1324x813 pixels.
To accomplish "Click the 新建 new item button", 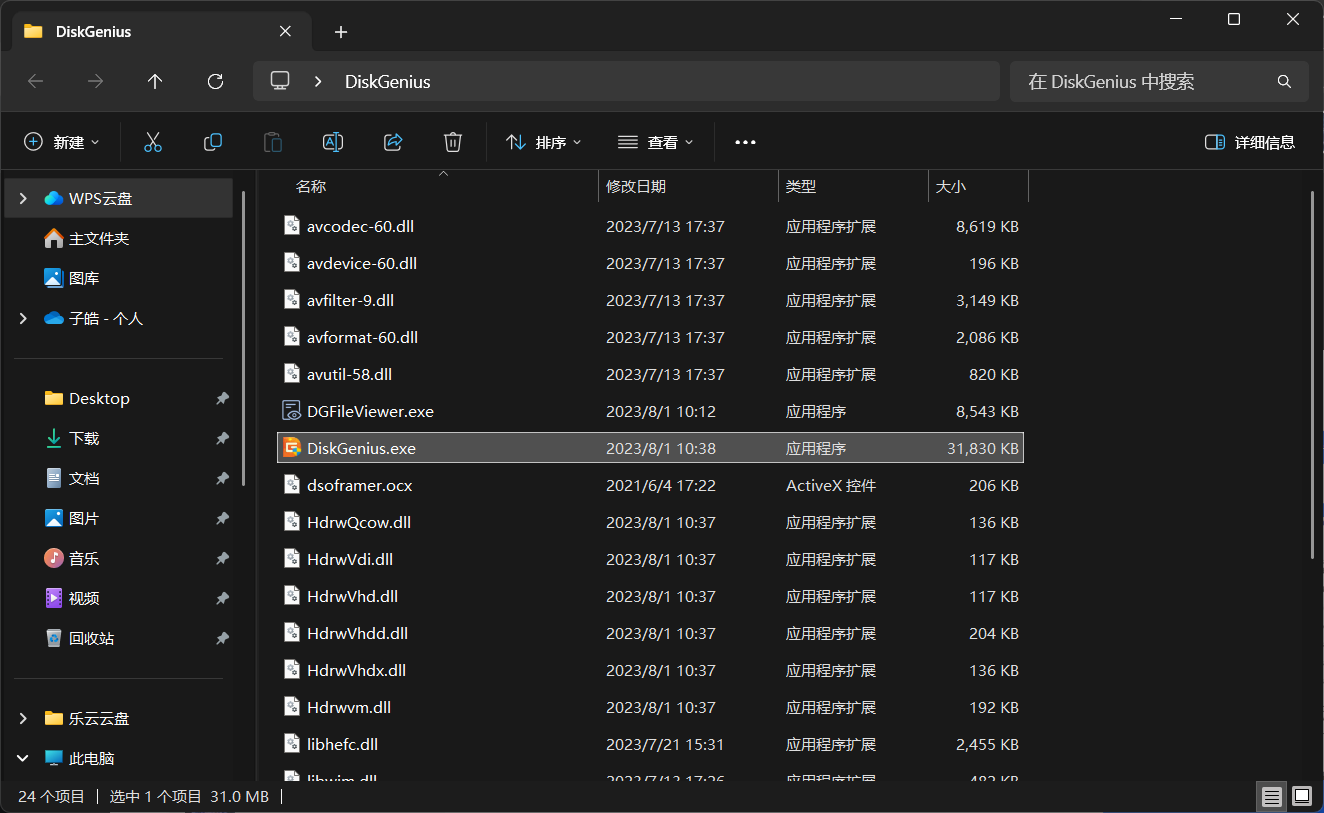I will tap(62, 142).
